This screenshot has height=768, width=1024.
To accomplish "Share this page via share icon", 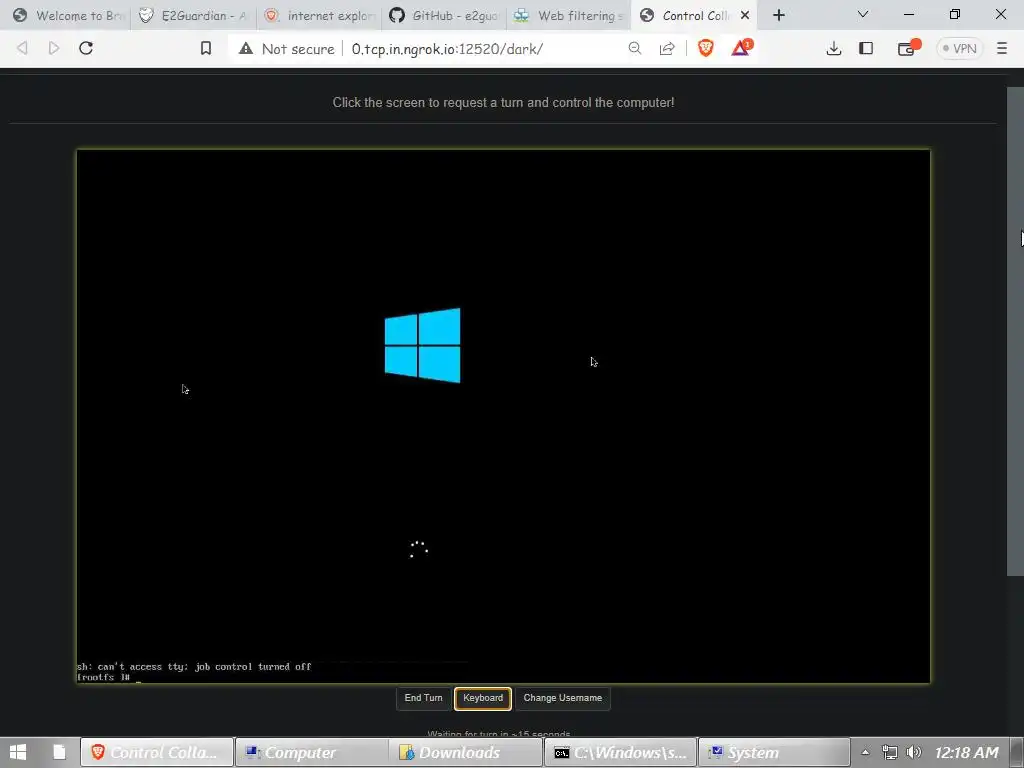I will coord(667,49).
